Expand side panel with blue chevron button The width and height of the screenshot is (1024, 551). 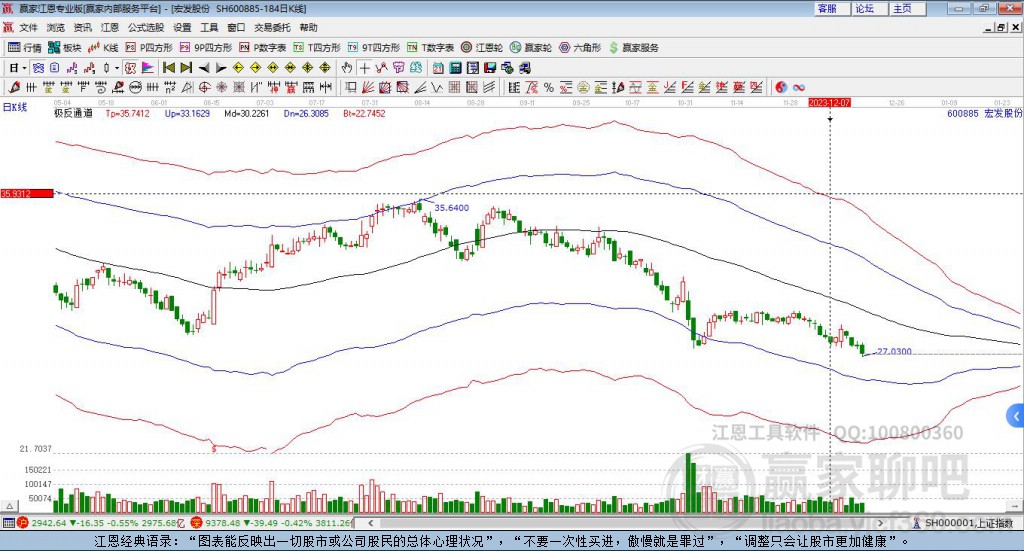click(x=1016, y=416)
